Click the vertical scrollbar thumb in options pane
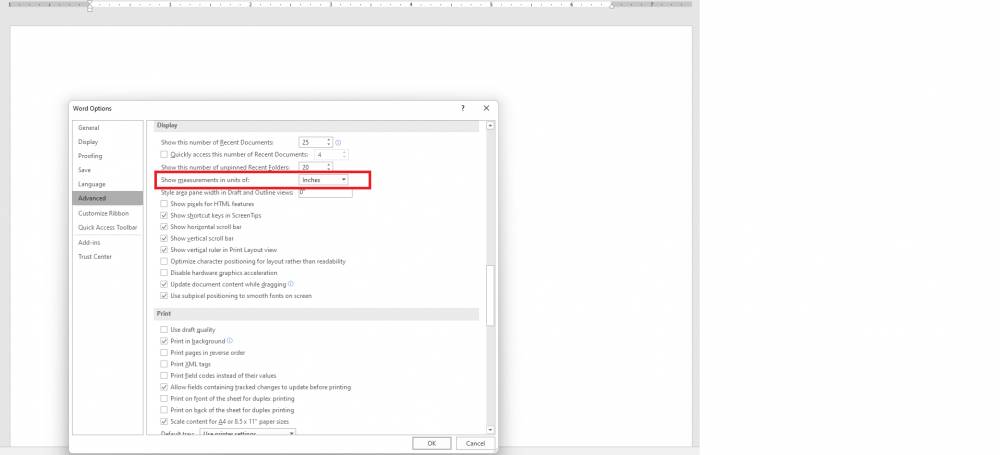 [x=490, y=295]
